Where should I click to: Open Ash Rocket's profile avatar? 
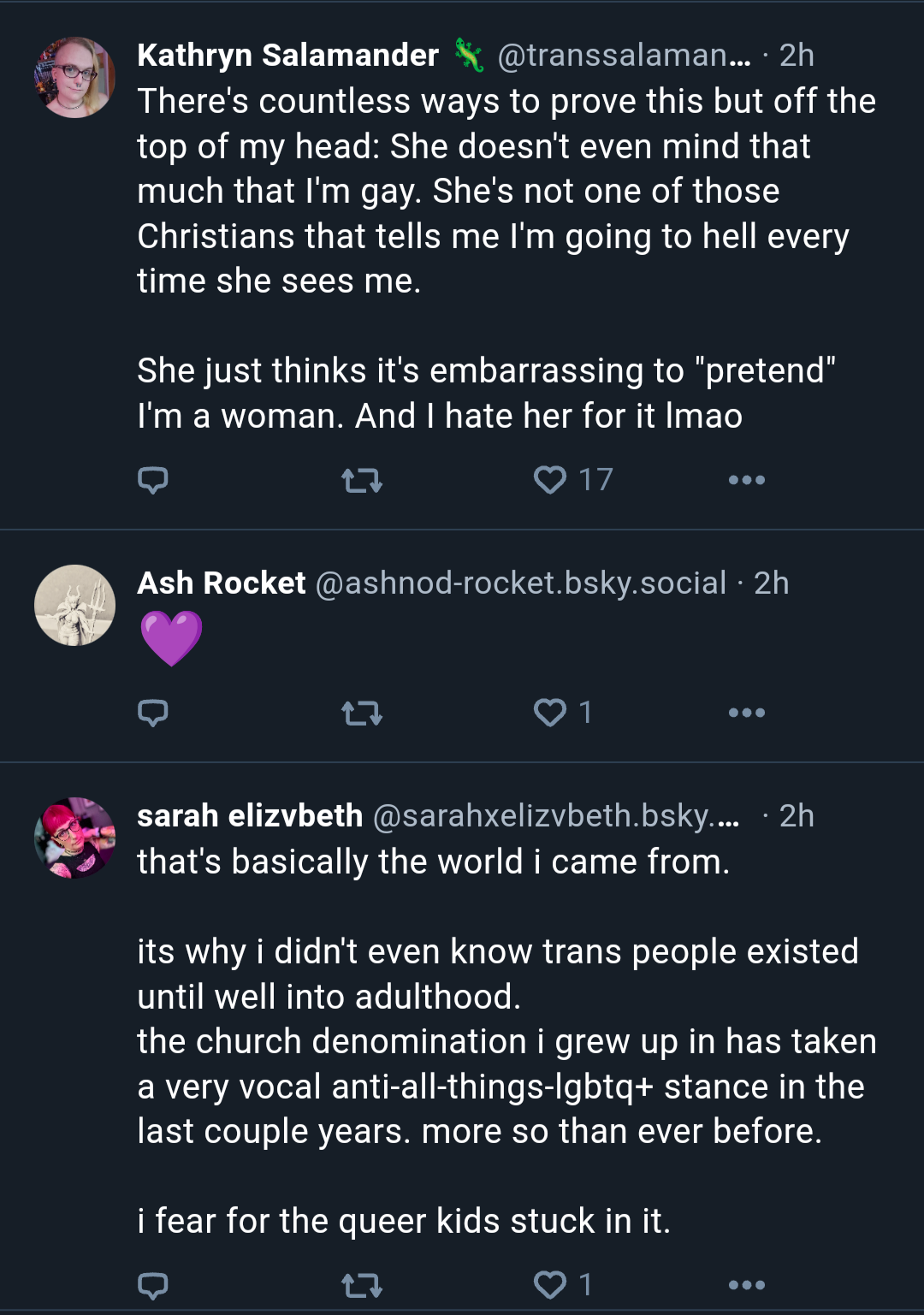74,605
